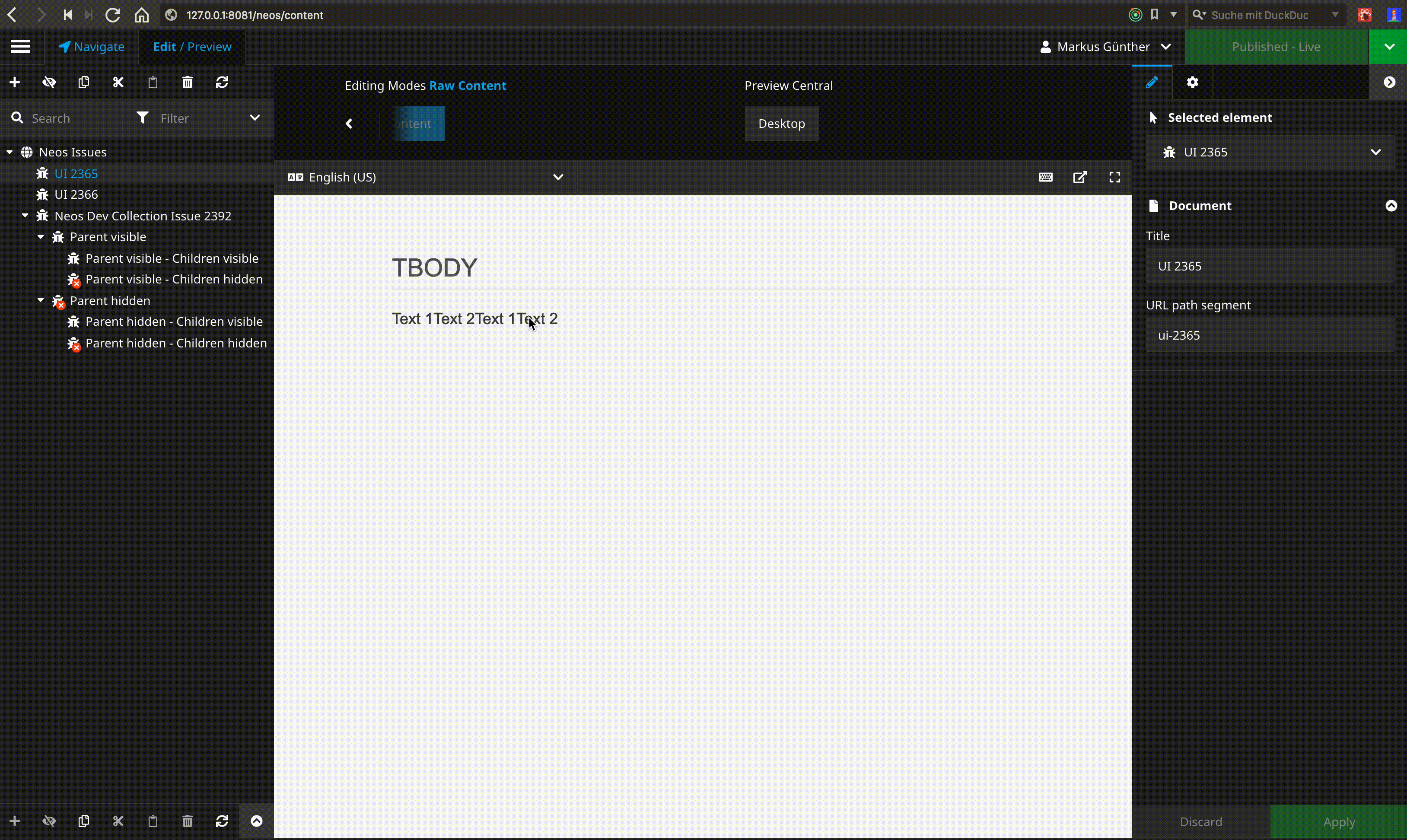
Task: Click the browser rewind icon
Action: [67, 15]
